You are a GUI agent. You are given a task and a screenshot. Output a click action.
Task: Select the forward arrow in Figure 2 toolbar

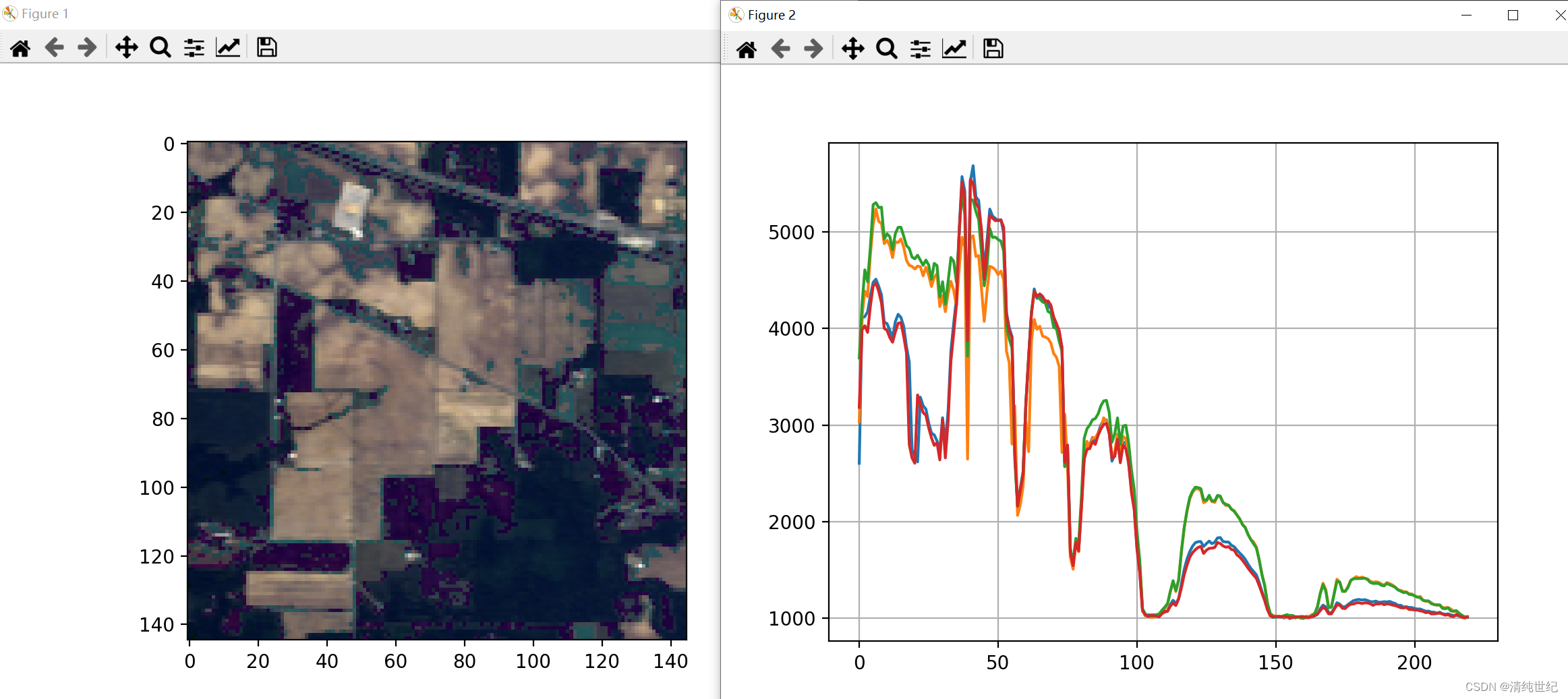[x=813, y=49]
